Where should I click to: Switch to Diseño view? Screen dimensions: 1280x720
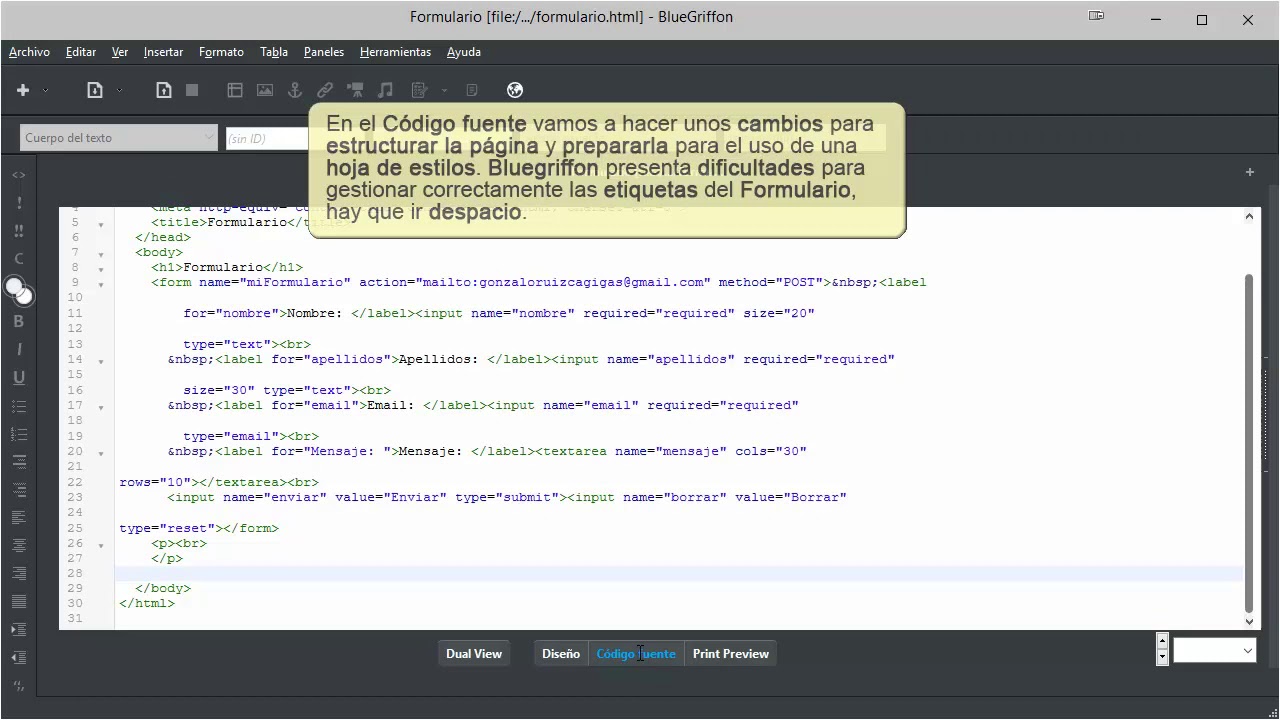tap(561, 654)
